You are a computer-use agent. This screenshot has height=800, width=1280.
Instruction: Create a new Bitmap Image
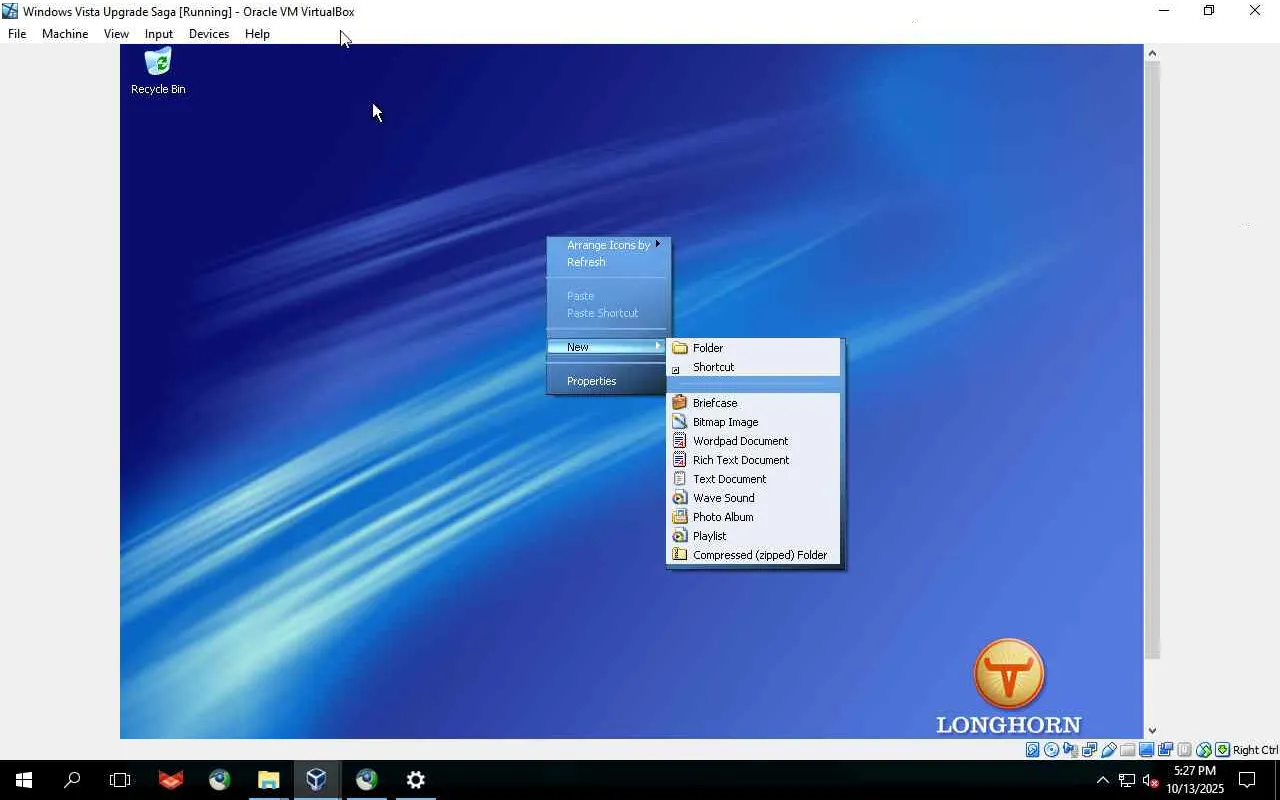[x=754, y=422]
